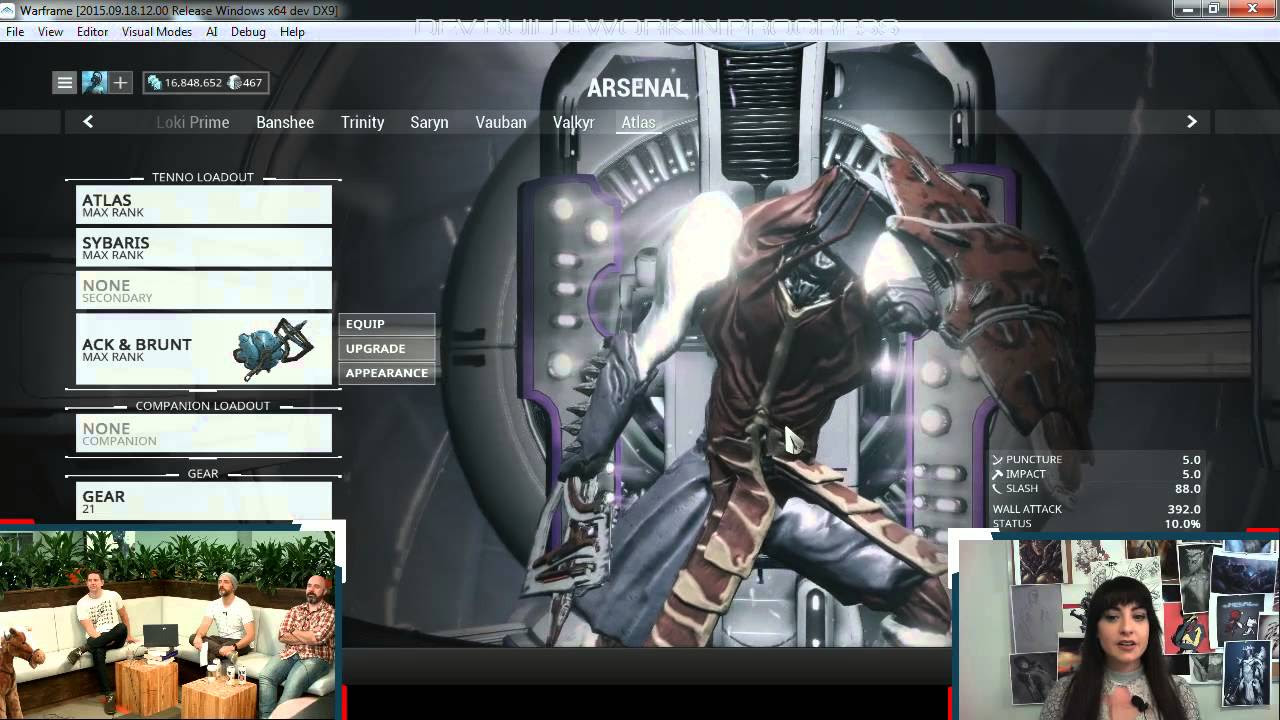Select the empty Secondary weapon slot
This screenshot has width=1280, height=720.
pyautogui.click(x=204, y=290)
